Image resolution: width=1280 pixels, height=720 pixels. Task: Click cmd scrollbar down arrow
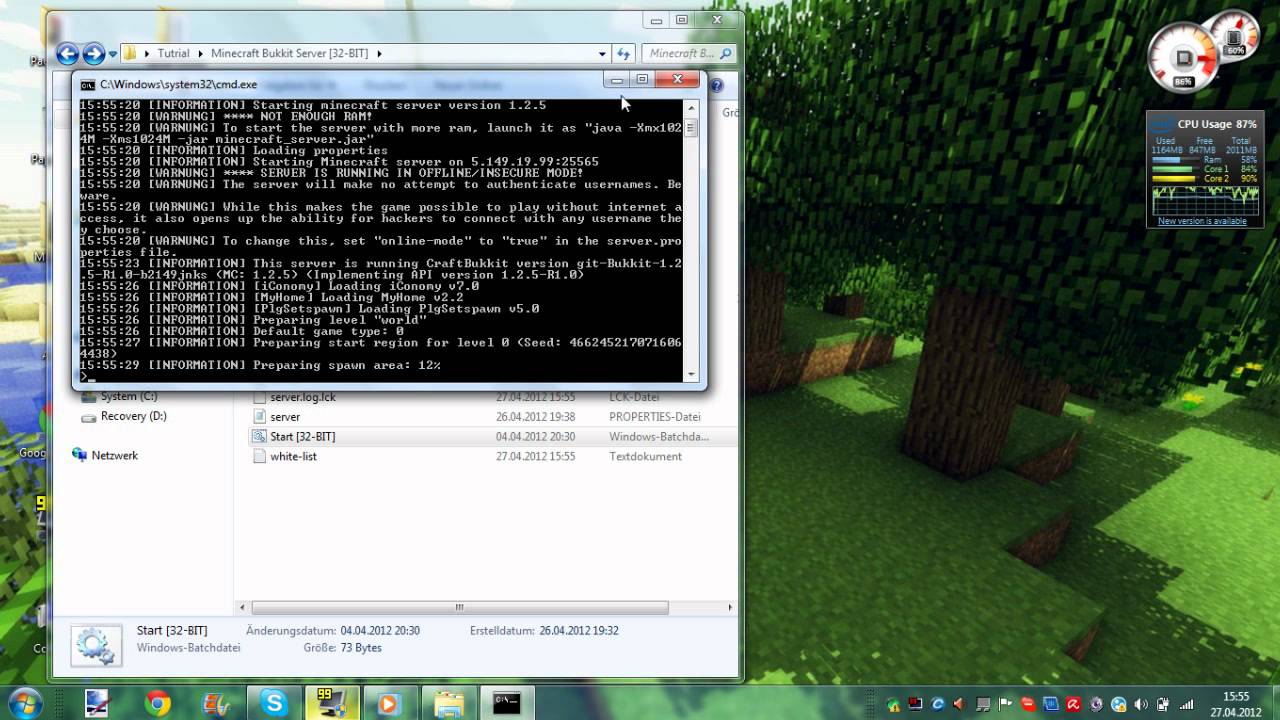690,374
